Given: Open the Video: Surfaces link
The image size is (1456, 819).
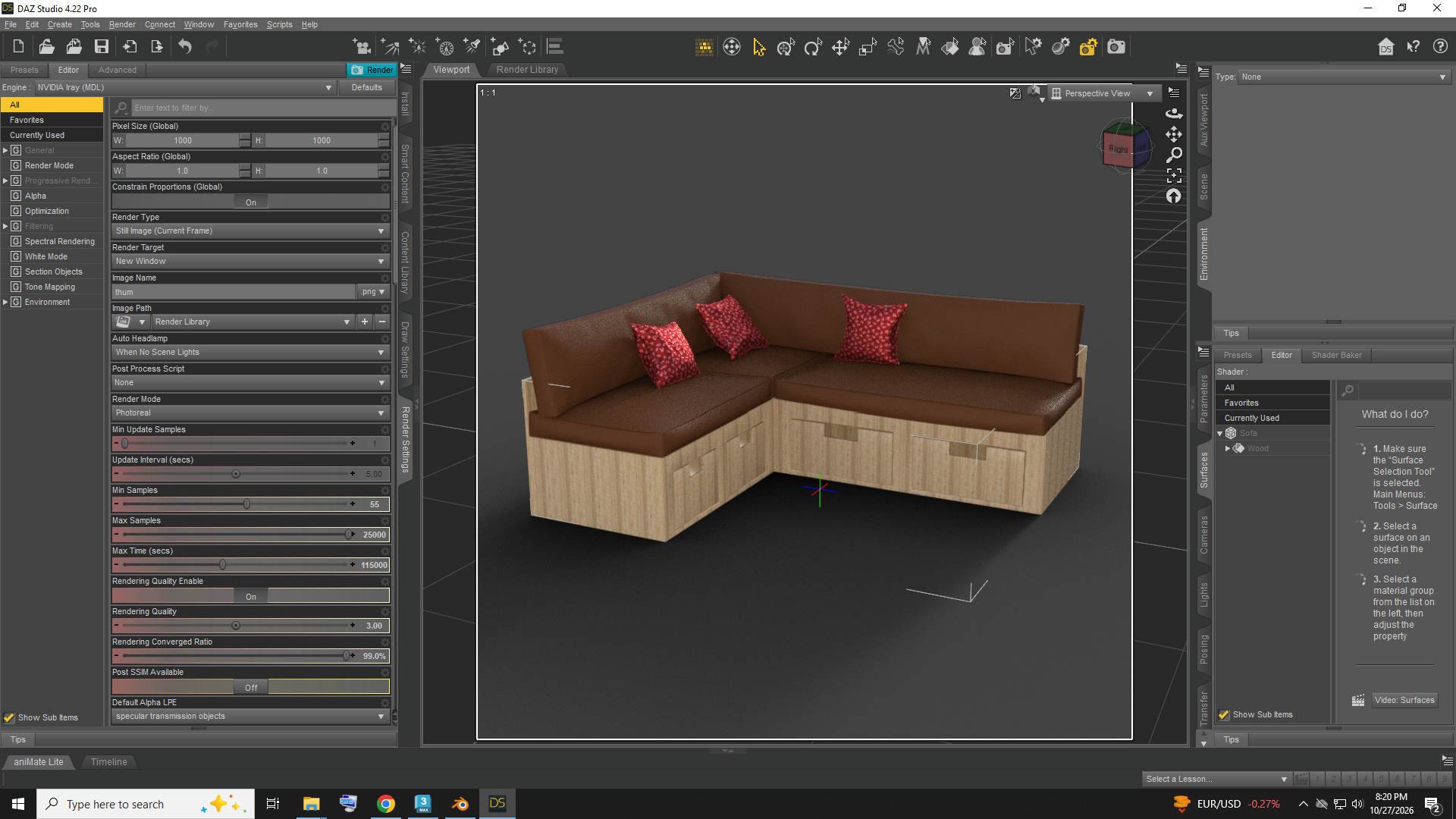Looking at the screenshot, I should click(1404, 701).
